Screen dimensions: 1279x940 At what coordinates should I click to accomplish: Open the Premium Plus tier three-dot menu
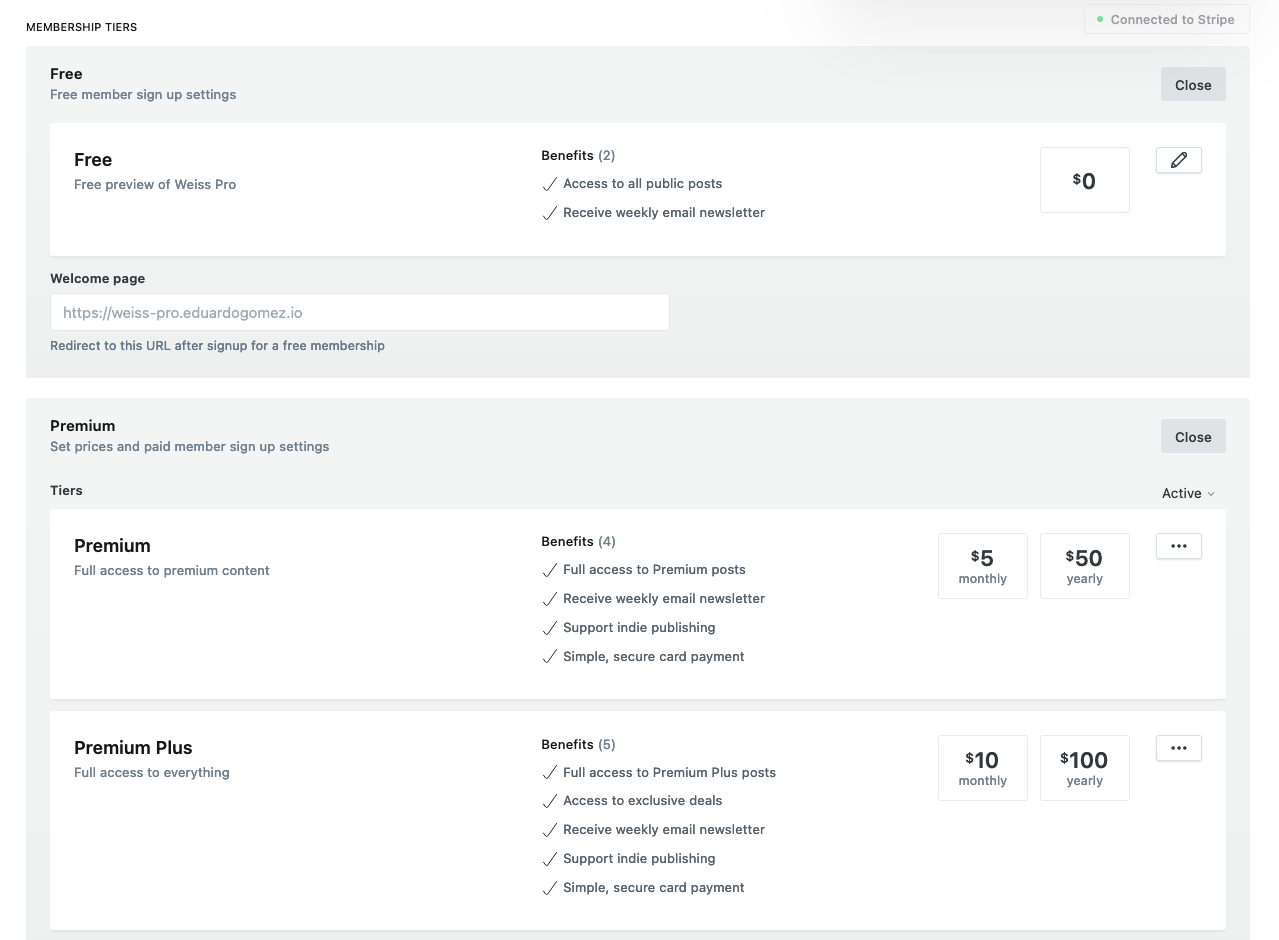pos(1178,748)
